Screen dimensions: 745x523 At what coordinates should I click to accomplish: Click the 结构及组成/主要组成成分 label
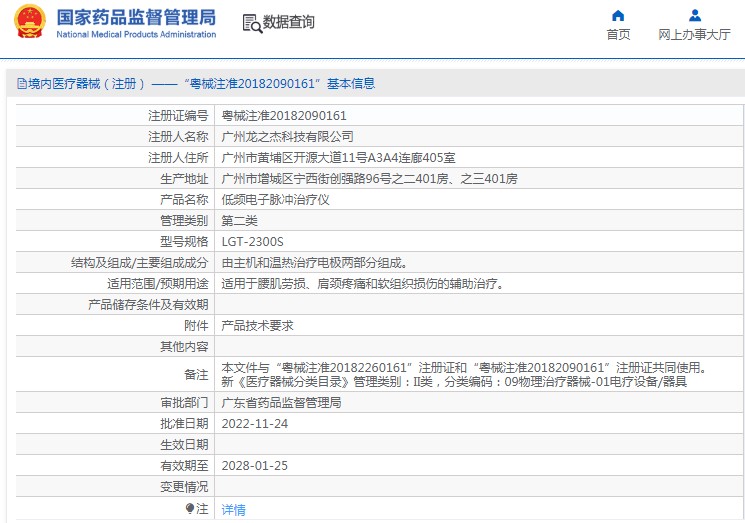pos(139,263)
